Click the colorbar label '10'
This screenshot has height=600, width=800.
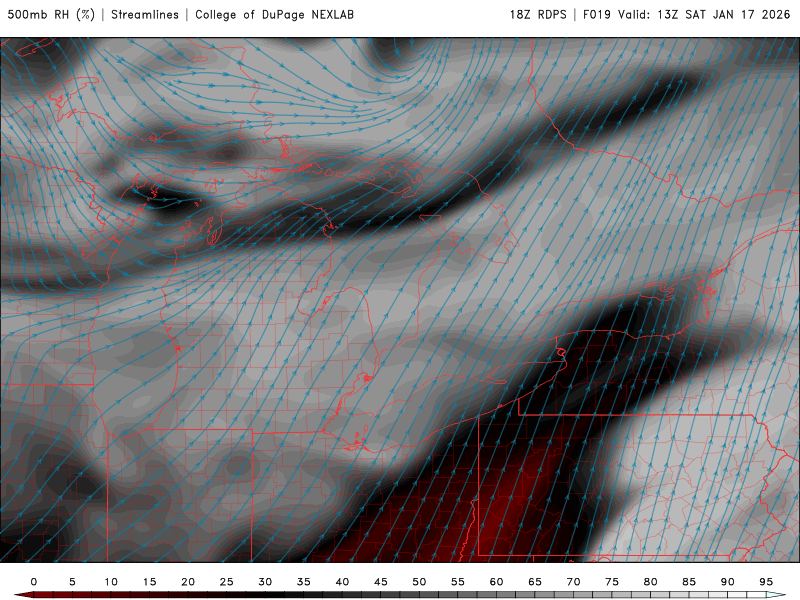[111, 582]
